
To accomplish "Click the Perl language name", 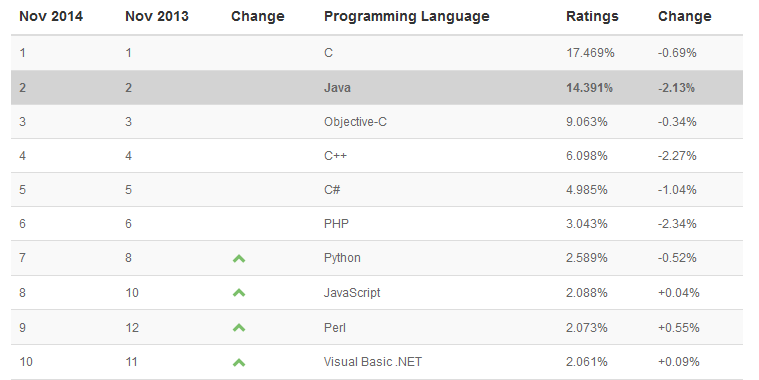I will click(x=335, y=328).
